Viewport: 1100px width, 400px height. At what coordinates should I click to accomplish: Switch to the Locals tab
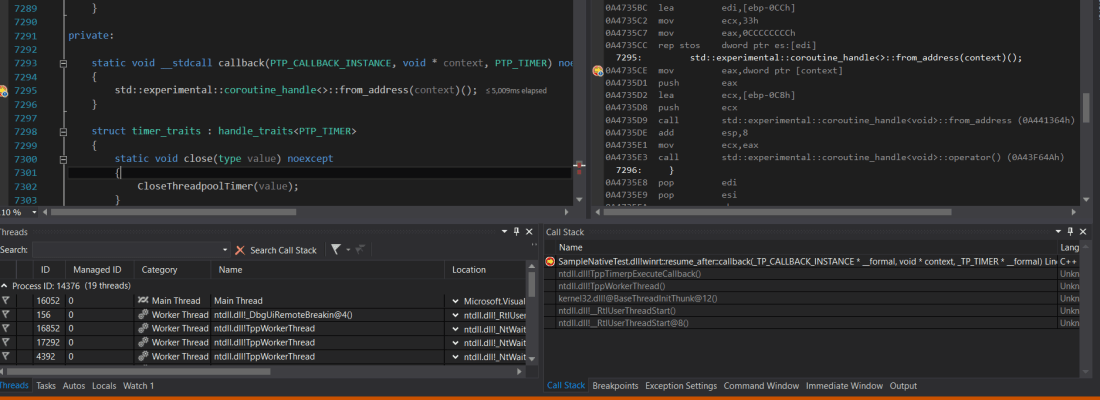tap(104, 385)
